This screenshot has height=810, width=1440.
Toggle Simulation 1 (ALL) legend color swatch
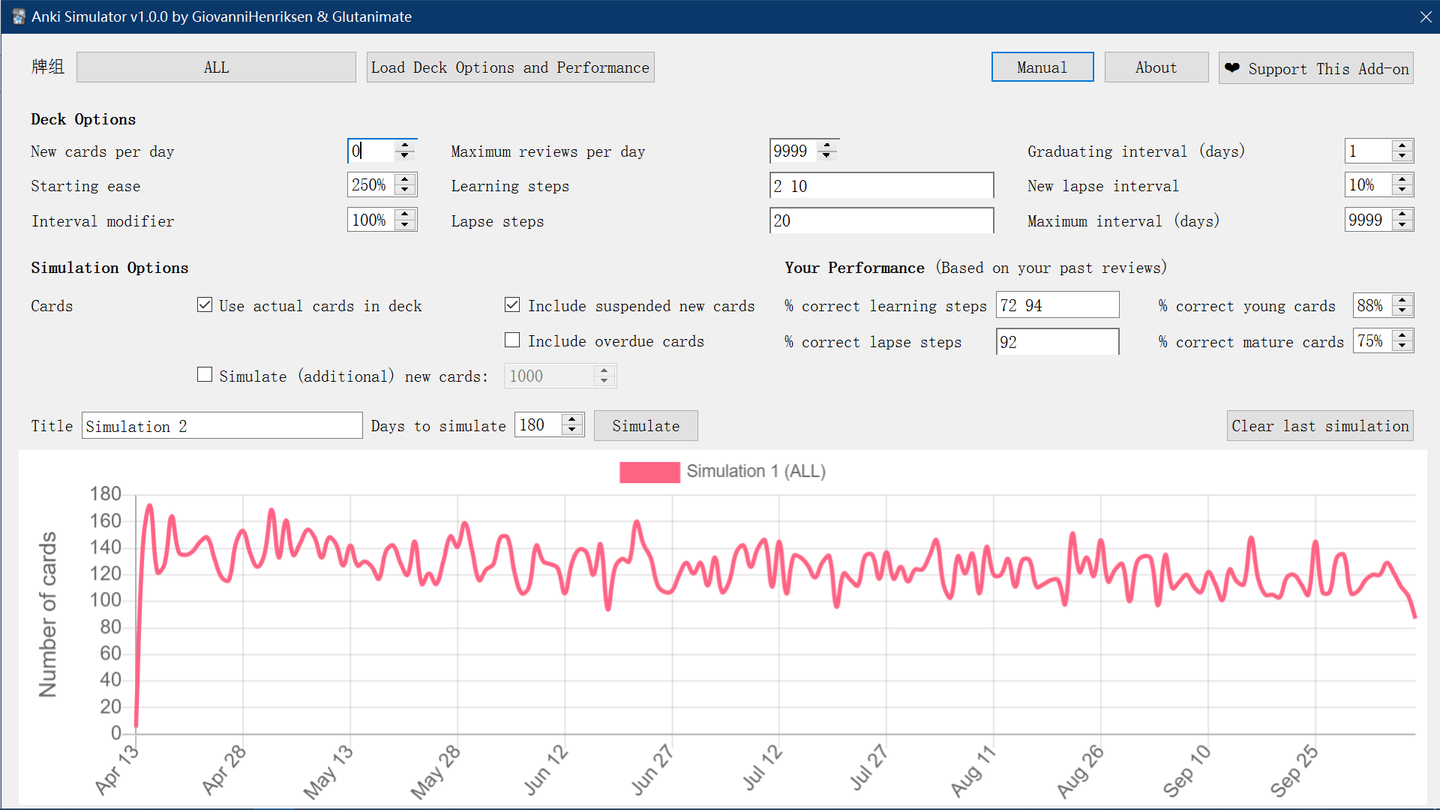click(x=649, y=472)
